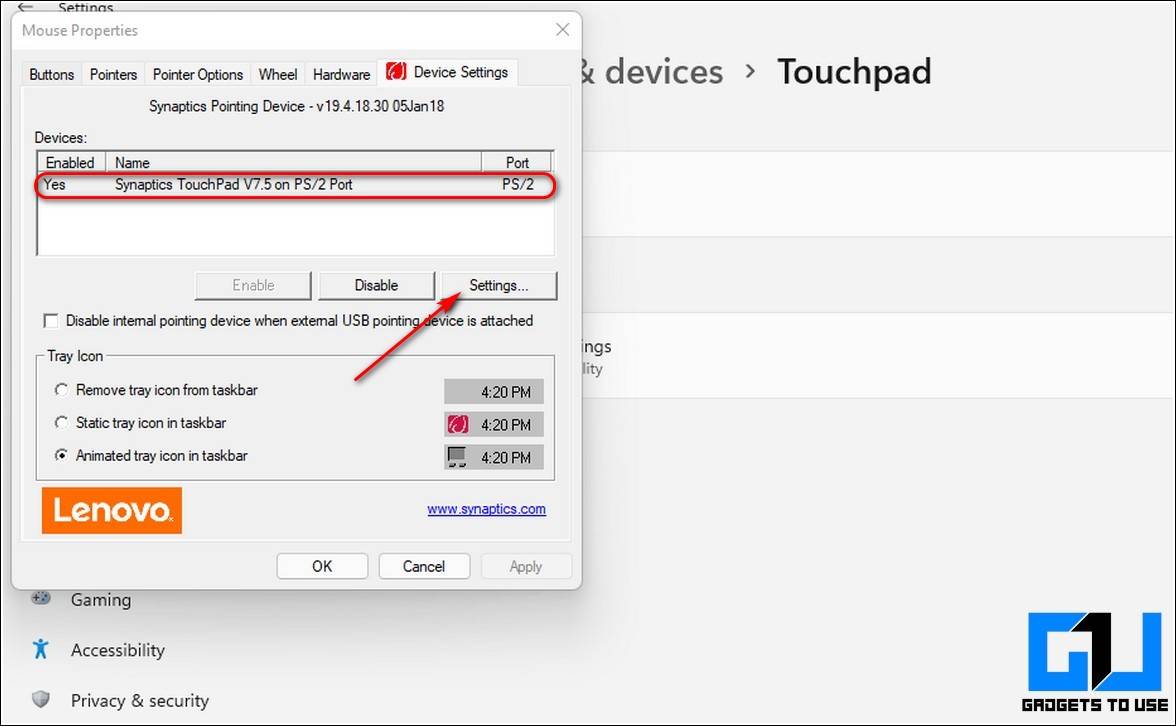
Task: Click the Accessibility person icon
Action: click(x=40, y=649)
